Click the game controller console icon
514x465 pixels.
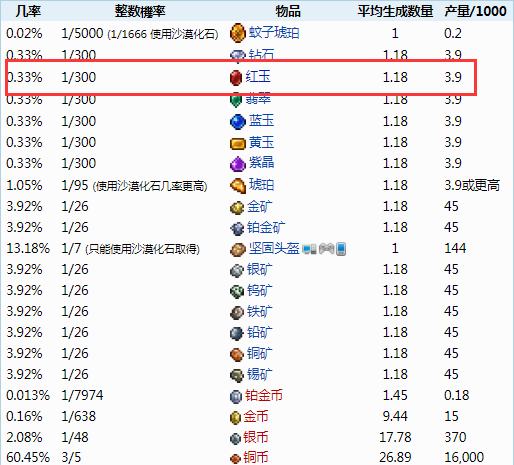coord(326,248)
